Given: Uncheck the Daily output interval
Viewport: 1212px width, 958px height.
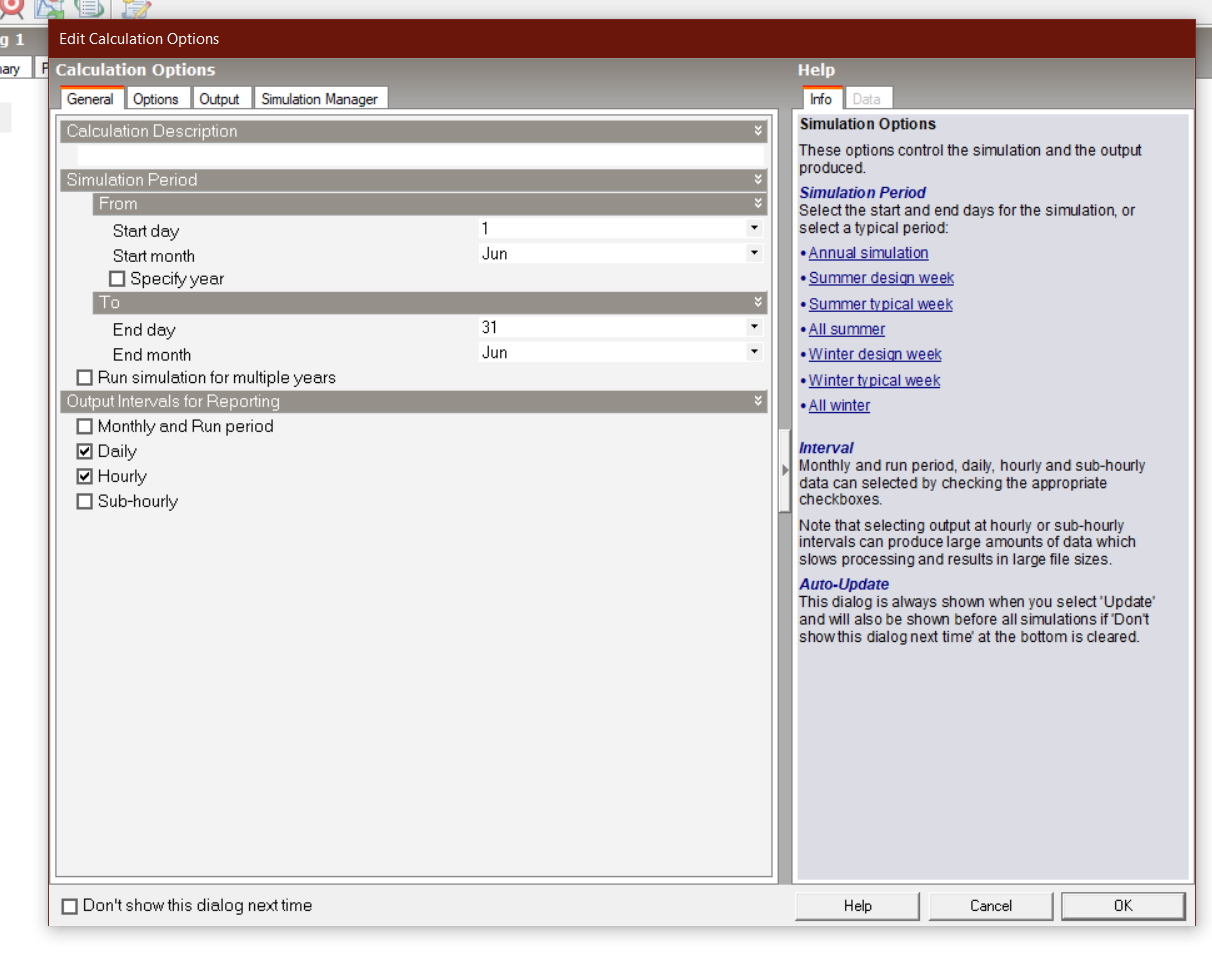Looking at the screenshot, I should 85,452.
